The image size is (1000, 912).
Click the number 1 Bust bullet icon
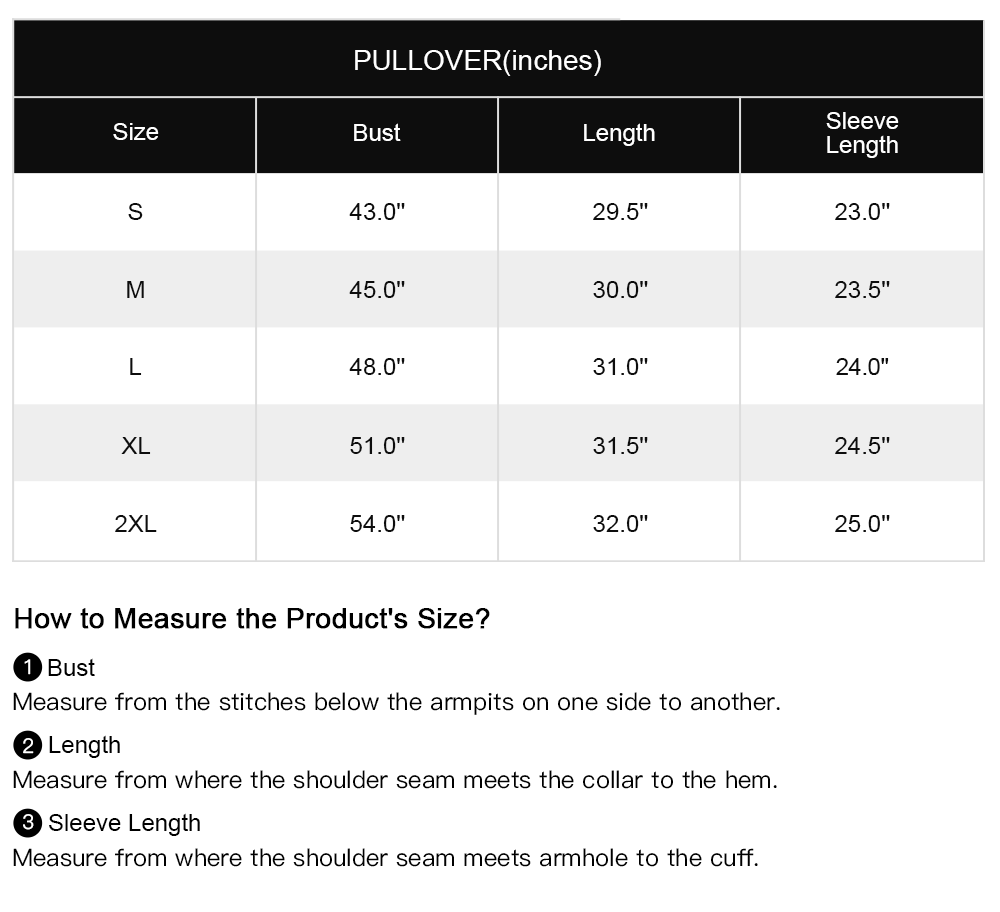[x=27, y=667]
